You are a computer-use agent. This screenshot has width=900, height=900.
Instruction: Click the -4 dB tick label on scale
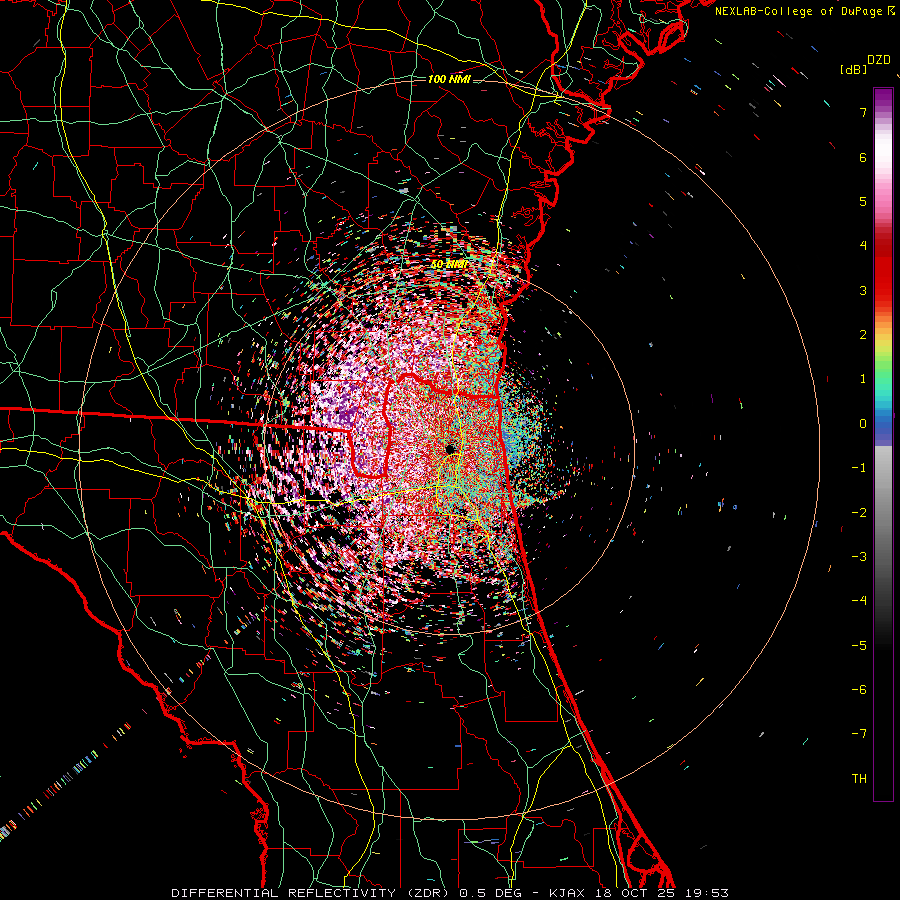pos(859,601)
